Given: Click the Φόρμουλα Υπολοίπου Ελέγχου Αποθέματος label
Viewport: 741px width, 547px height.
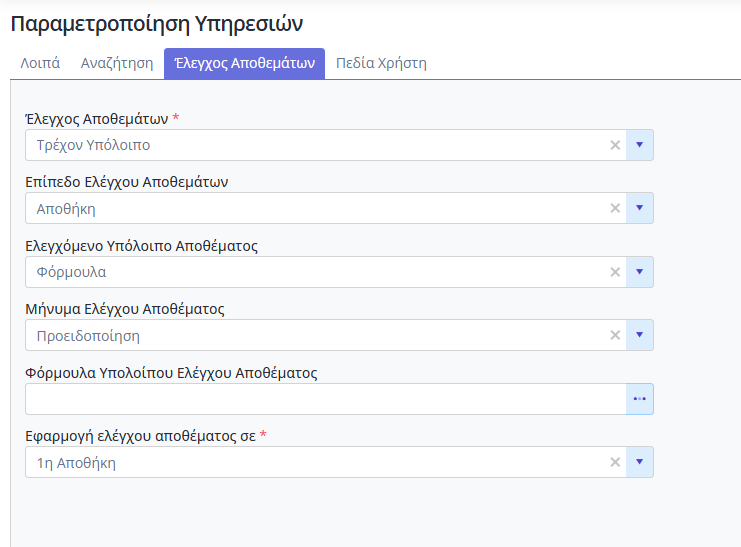Looking at the screenshot, I should 171,373.
